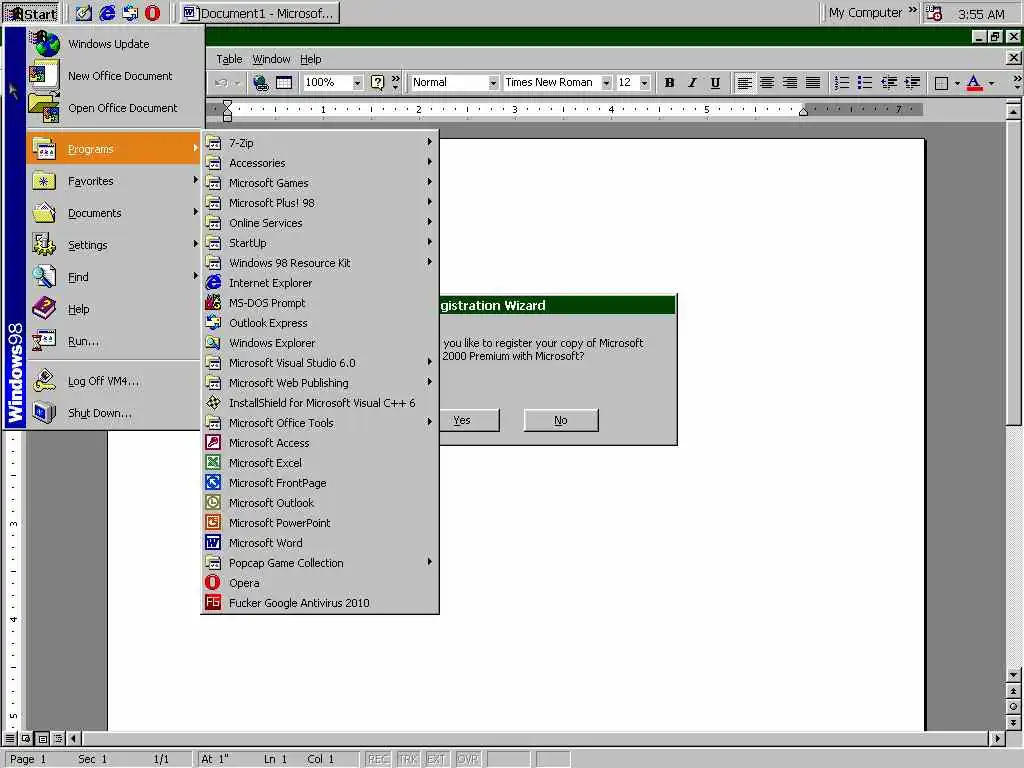Viewport: 1024px width, 768px height.
Task: Open the font size 12 dropdown
Action: pos(645,83)
